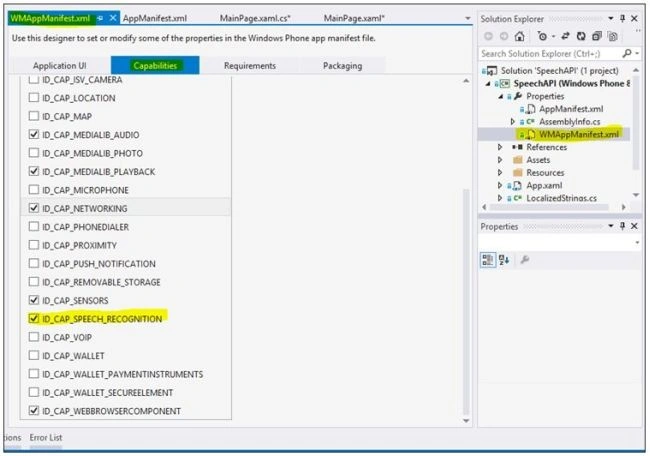Click the capabilities list scroll up arrow
Image resolution: width=650 pixels, height=456 pixels.
466,81
